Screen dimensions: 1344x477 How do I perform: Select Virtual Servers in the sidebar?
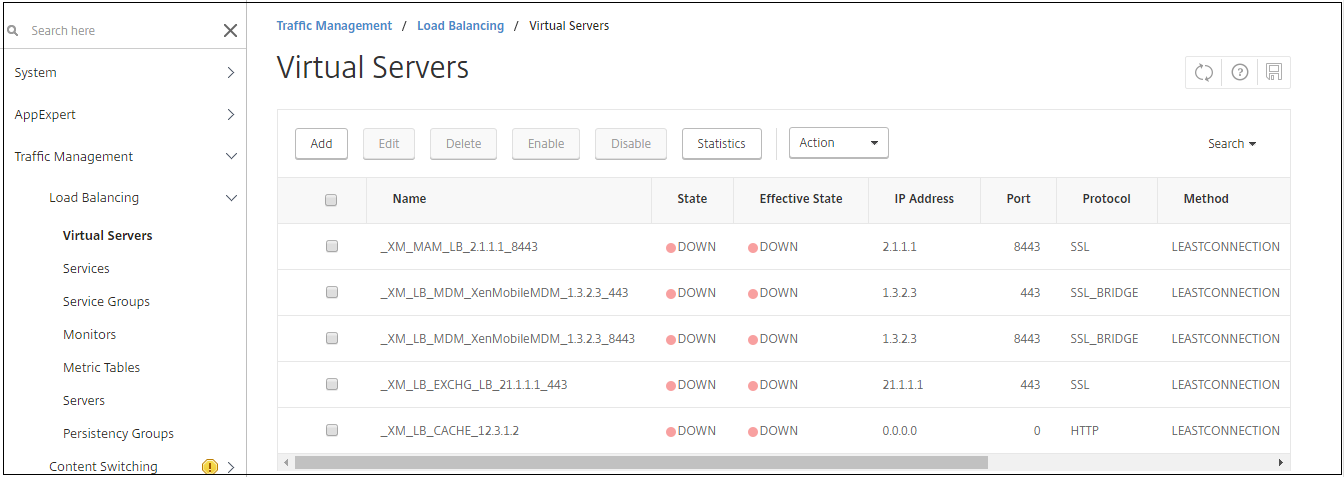[x=107, y=236]
